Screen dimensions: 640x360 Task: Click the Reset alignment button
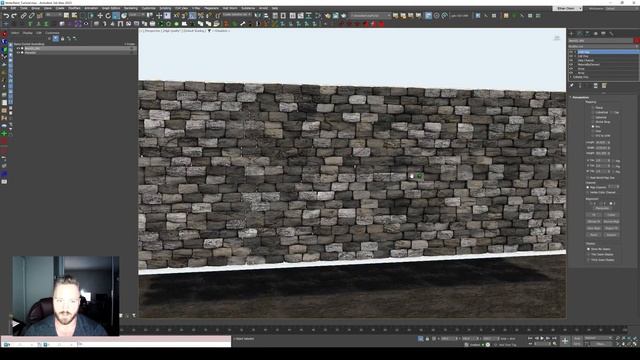[594, 235]
